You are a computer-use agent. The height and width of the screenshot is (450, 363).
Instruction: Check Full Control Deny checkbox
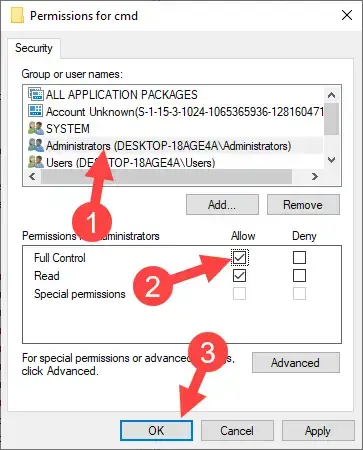pyautogui.click(x=299, y=257)
